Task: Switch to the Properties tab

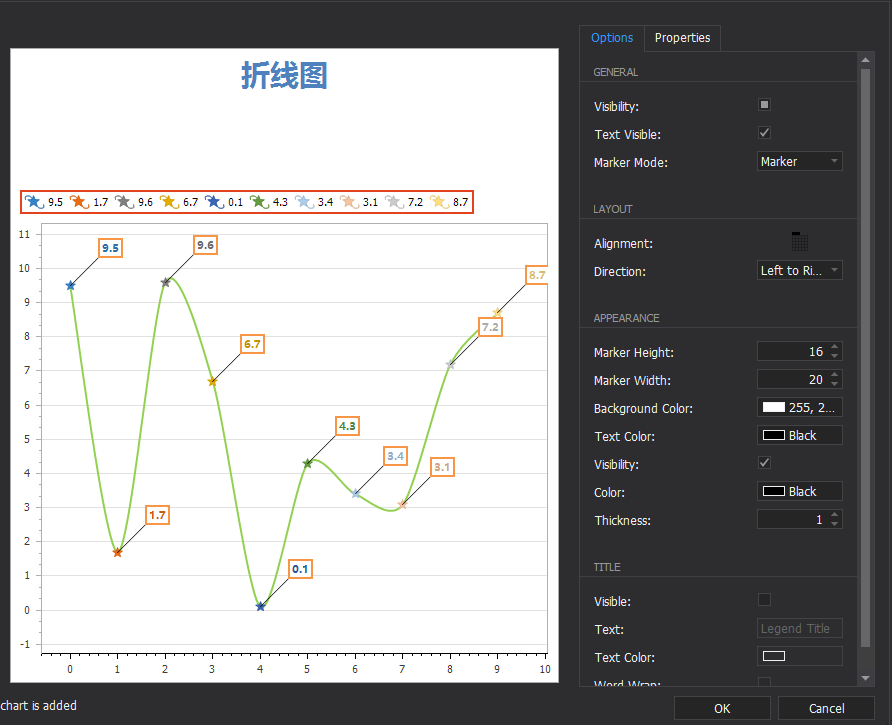Action: 682,38
